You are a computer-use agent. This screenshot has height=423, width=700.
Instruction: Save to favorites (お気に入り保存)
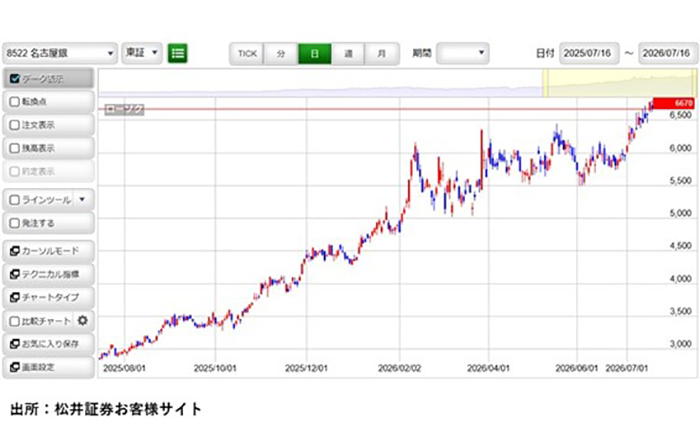point(49,344)
